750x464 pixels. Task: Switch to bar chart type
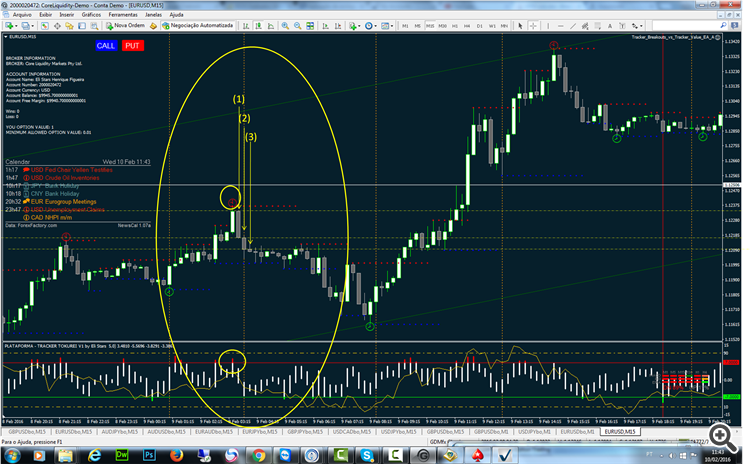[246, 25]
